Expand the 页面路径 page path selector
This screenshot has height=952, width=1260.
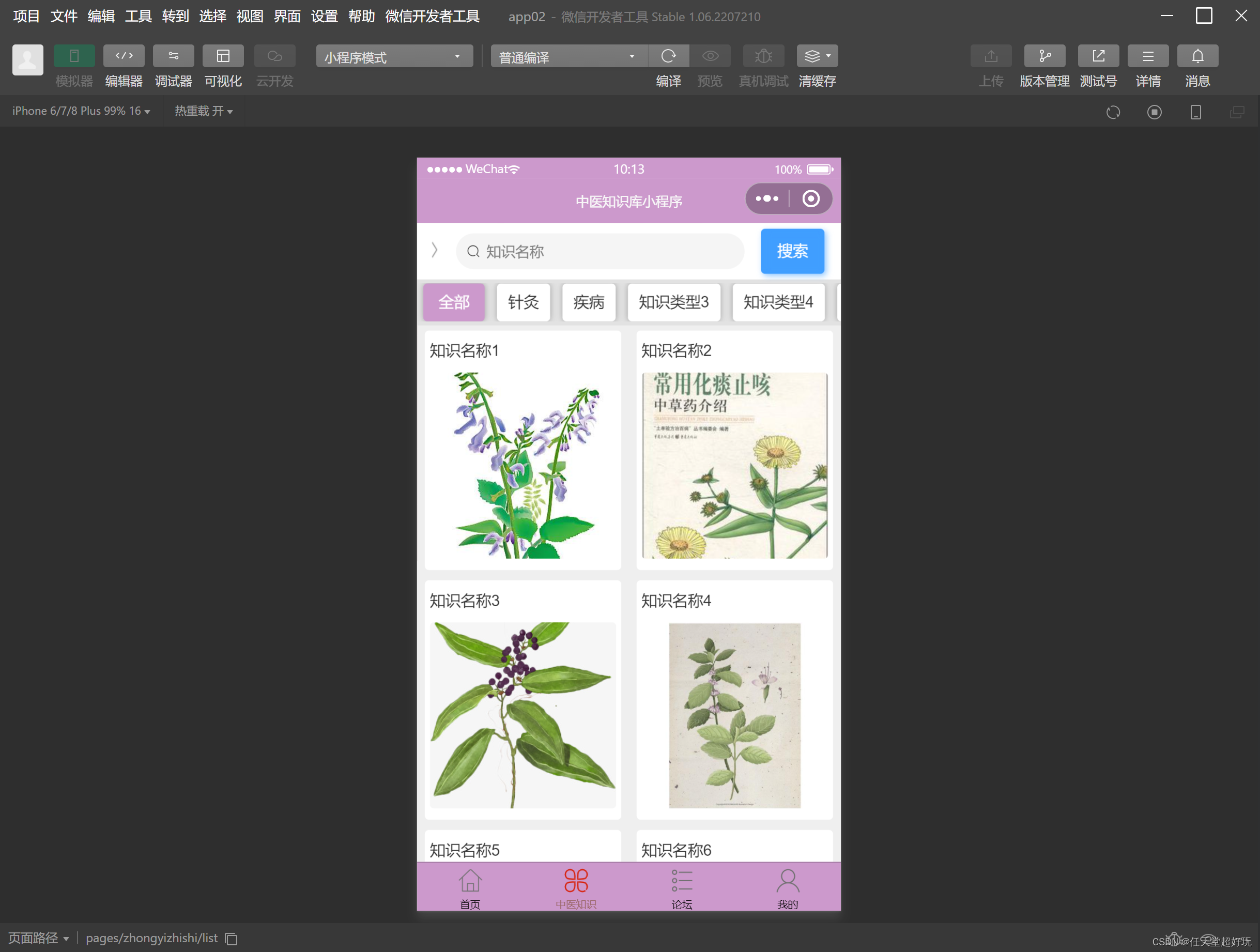pyautogui.click(x=38, y=938)
